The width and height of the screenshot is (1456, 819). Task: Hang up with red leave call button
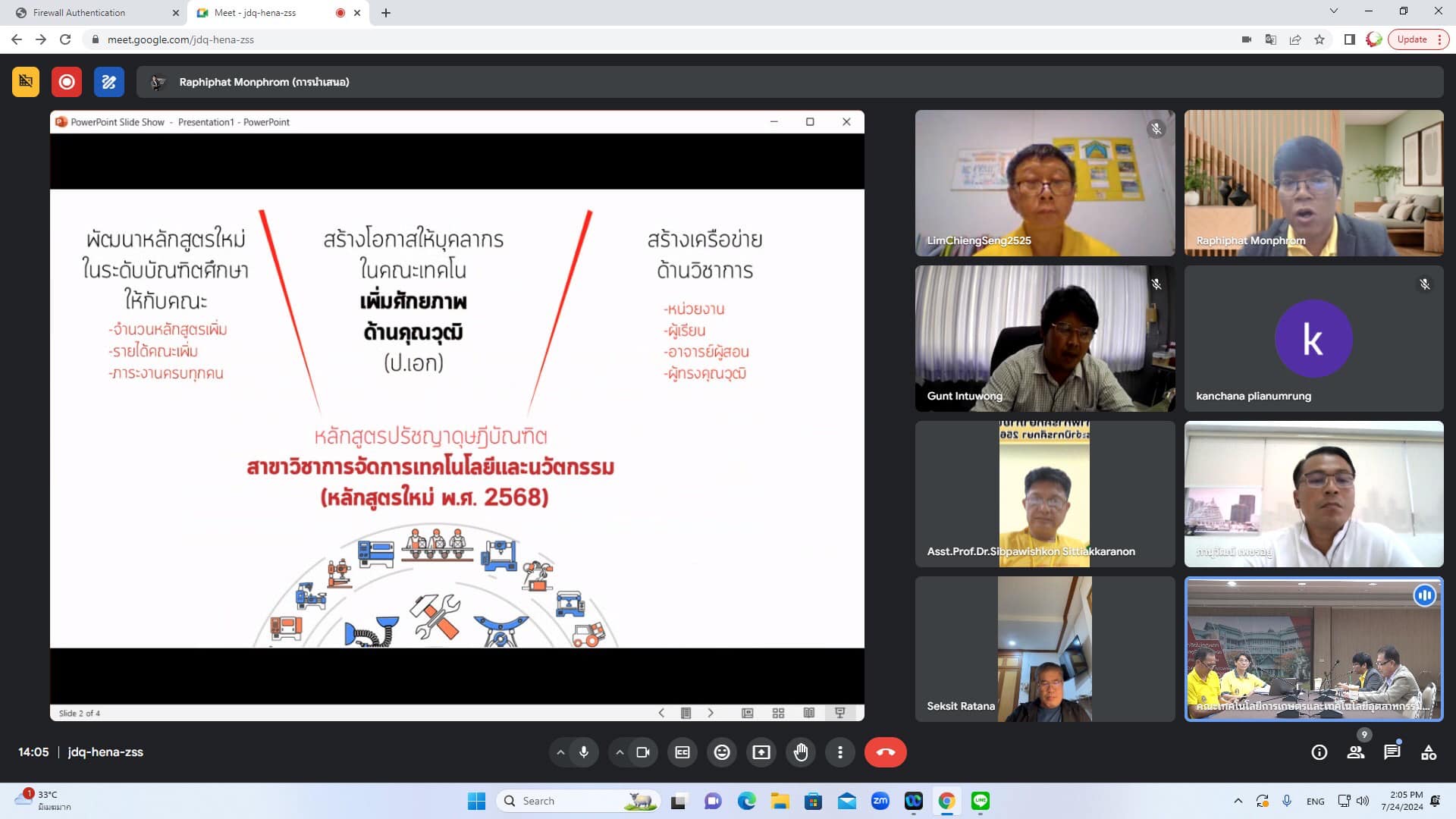pos(885,752)
